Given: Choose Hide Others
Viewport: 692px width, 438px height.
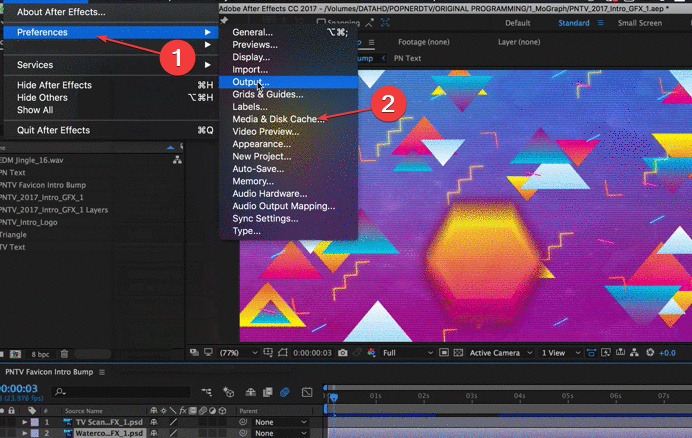Looking at the screenshot, I should (111, 98).
